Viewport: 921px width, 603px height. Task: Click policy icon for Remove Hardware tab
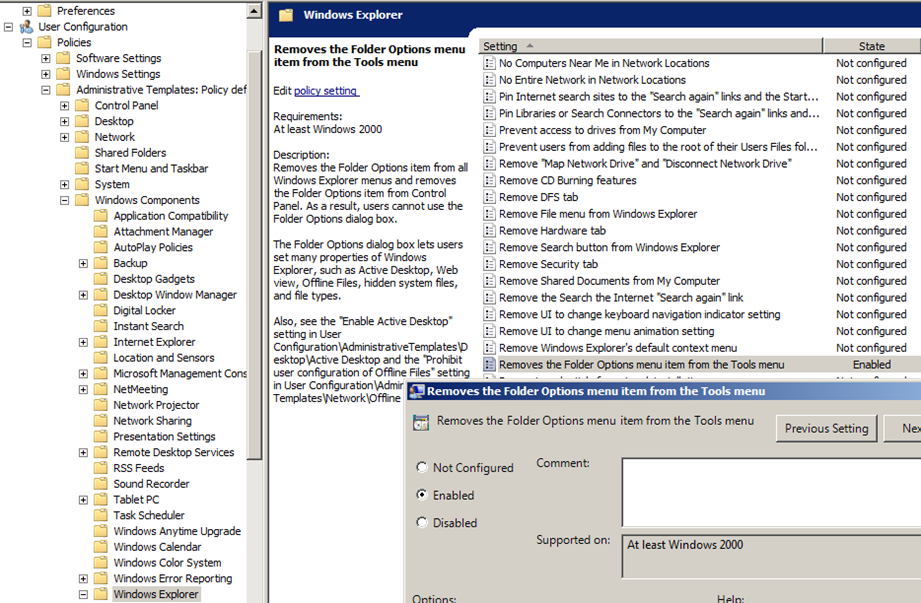click(x=489, y=231)
